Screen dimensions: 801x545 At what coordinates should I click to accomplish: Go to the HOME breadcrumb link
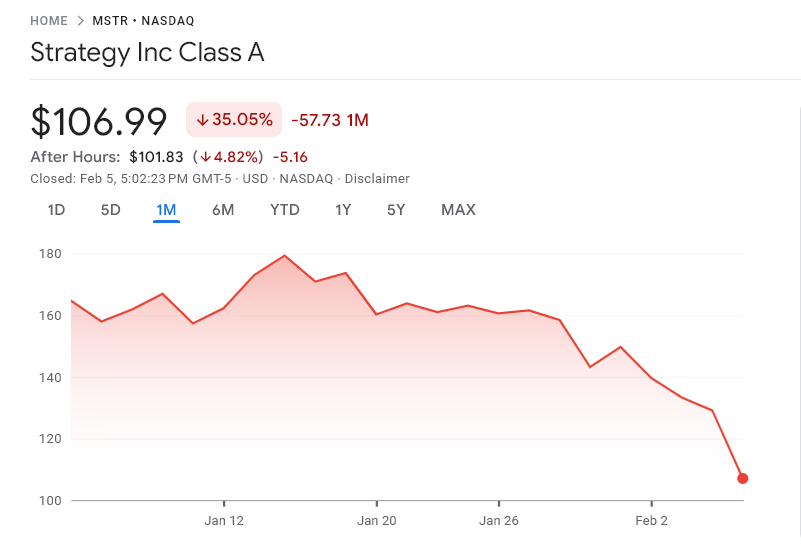click(x=49, y=21)
